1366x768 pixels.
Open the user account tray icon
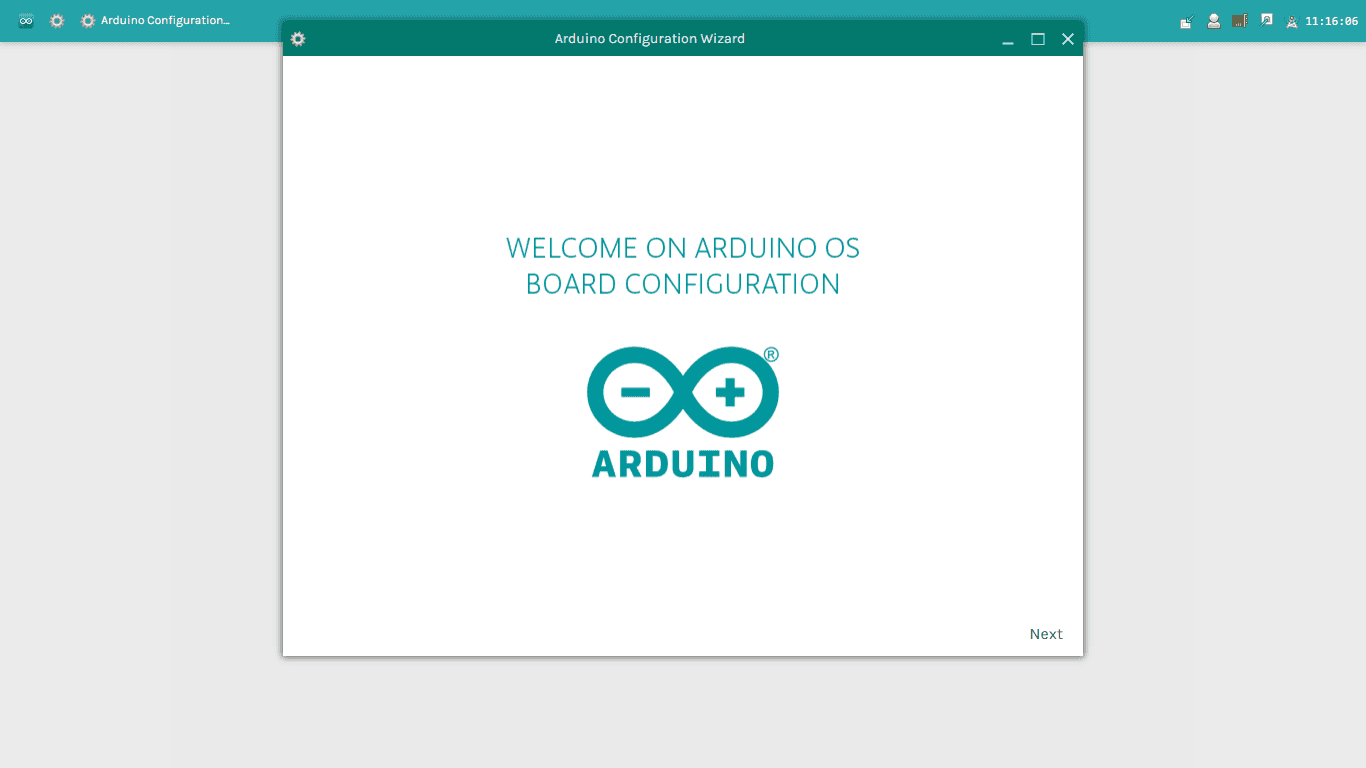click(1213, 21)
